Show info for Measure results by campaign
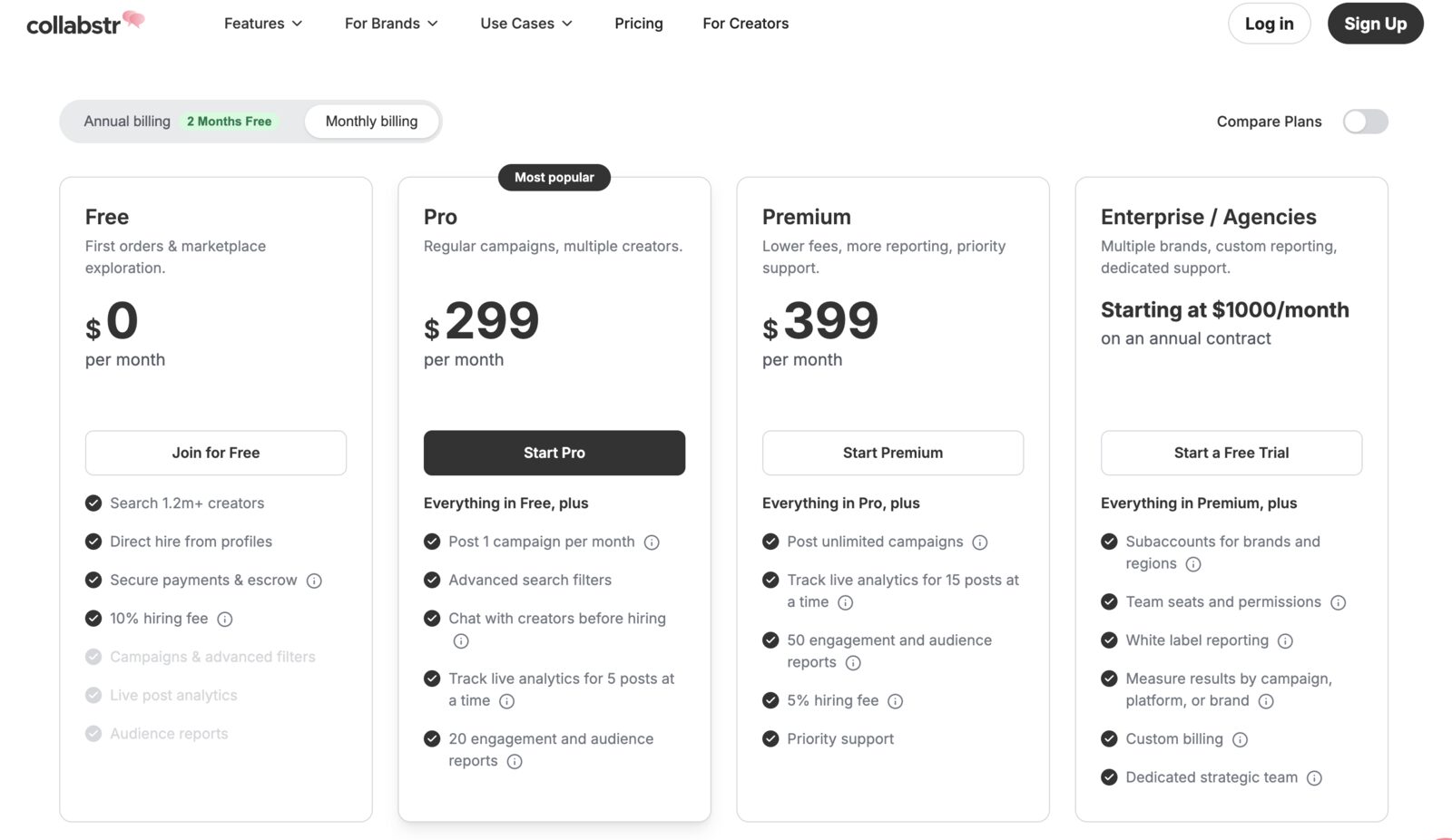 coord(1266,701)
